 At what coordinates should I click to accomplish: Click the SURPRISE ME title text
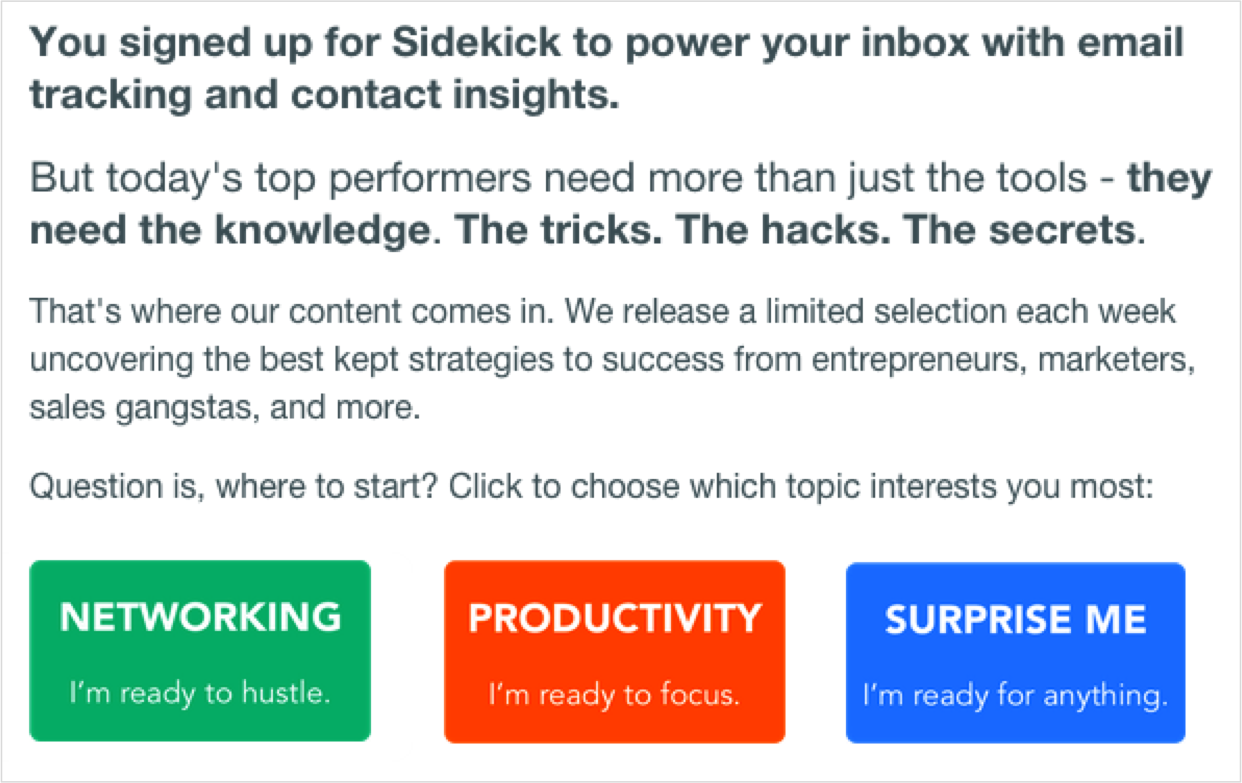(1016, 620)
